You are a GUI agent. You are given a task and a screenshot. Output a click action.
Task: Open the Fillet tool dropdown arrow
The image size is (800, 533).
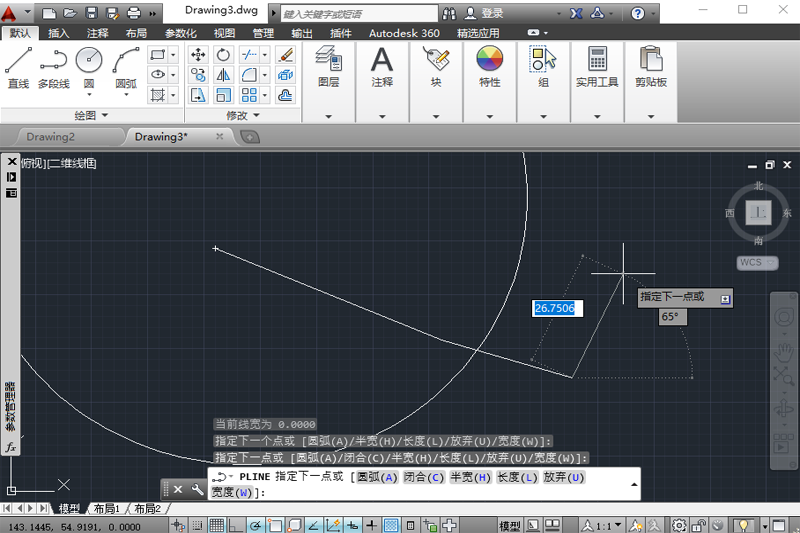tap(264, 74)
